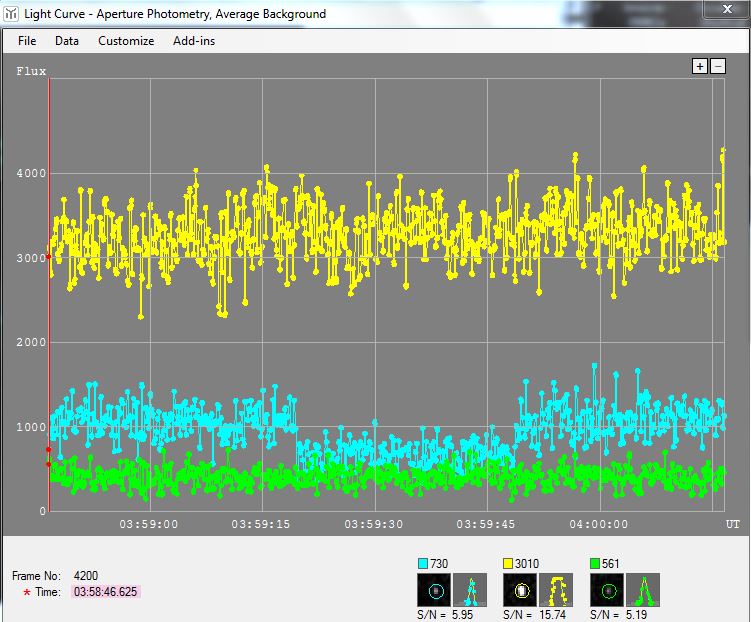
Task: Click the cyan color swatch beside 730
Action: (423, 564)
